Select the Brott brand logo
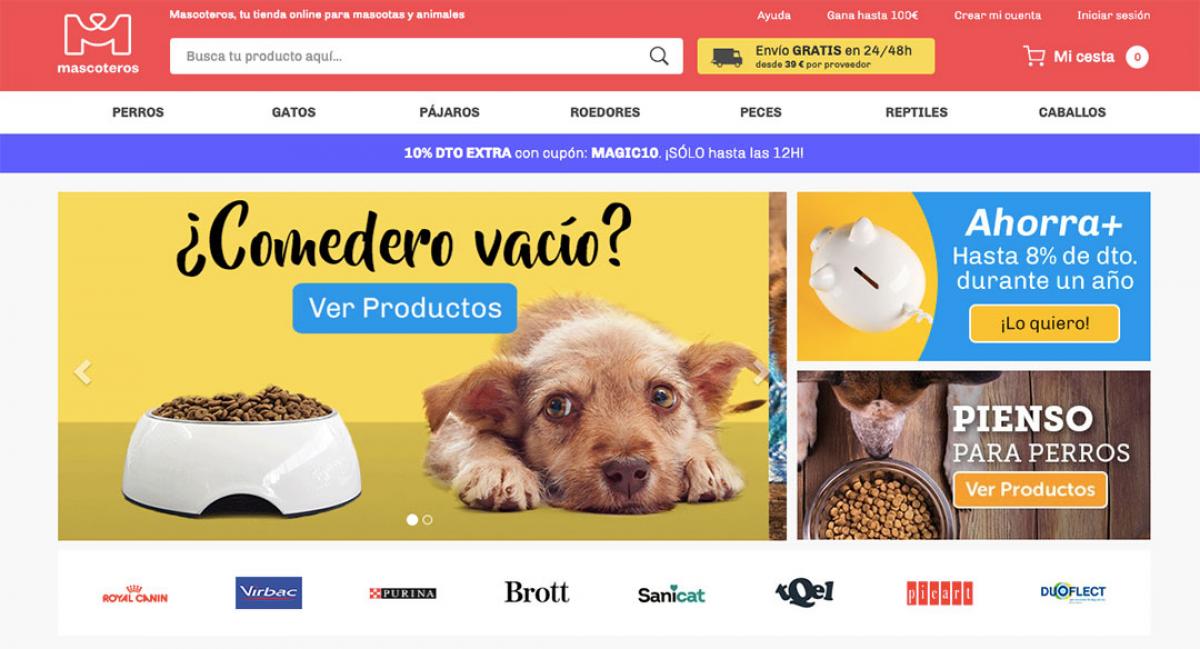The image size is (1200, 649). point(537,592)
